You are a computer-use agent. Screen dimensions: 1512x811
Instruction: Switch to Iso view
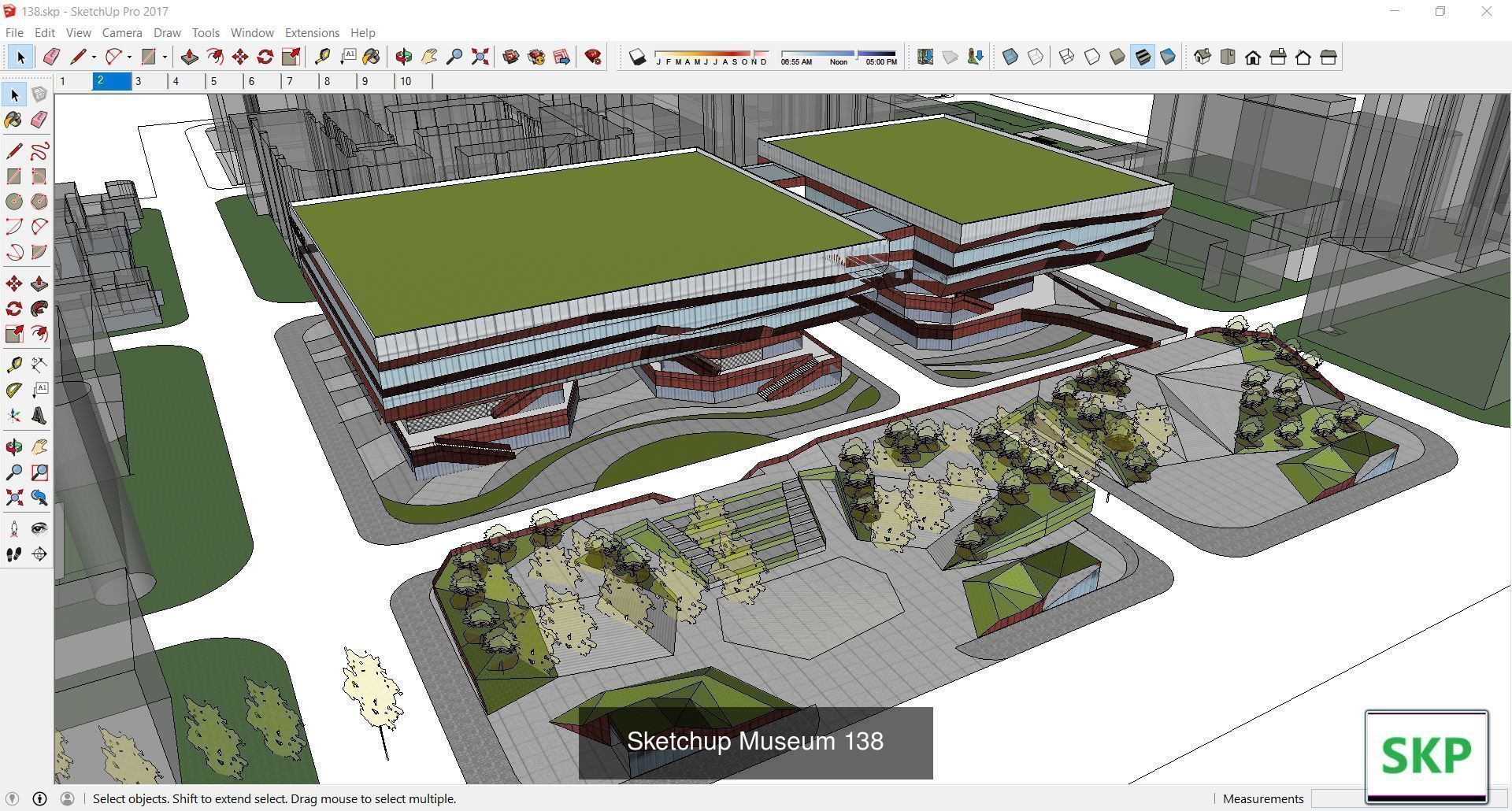click(1203, 57)
